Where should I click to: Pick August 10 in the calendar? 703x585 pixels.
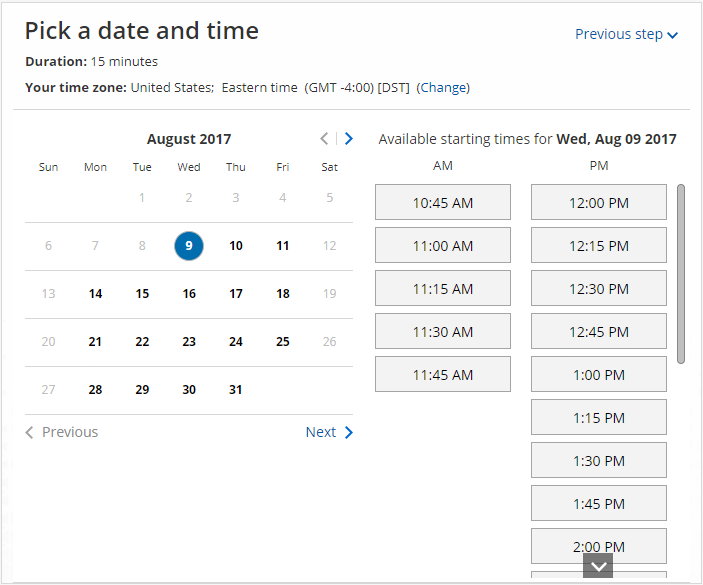point(236,245)
